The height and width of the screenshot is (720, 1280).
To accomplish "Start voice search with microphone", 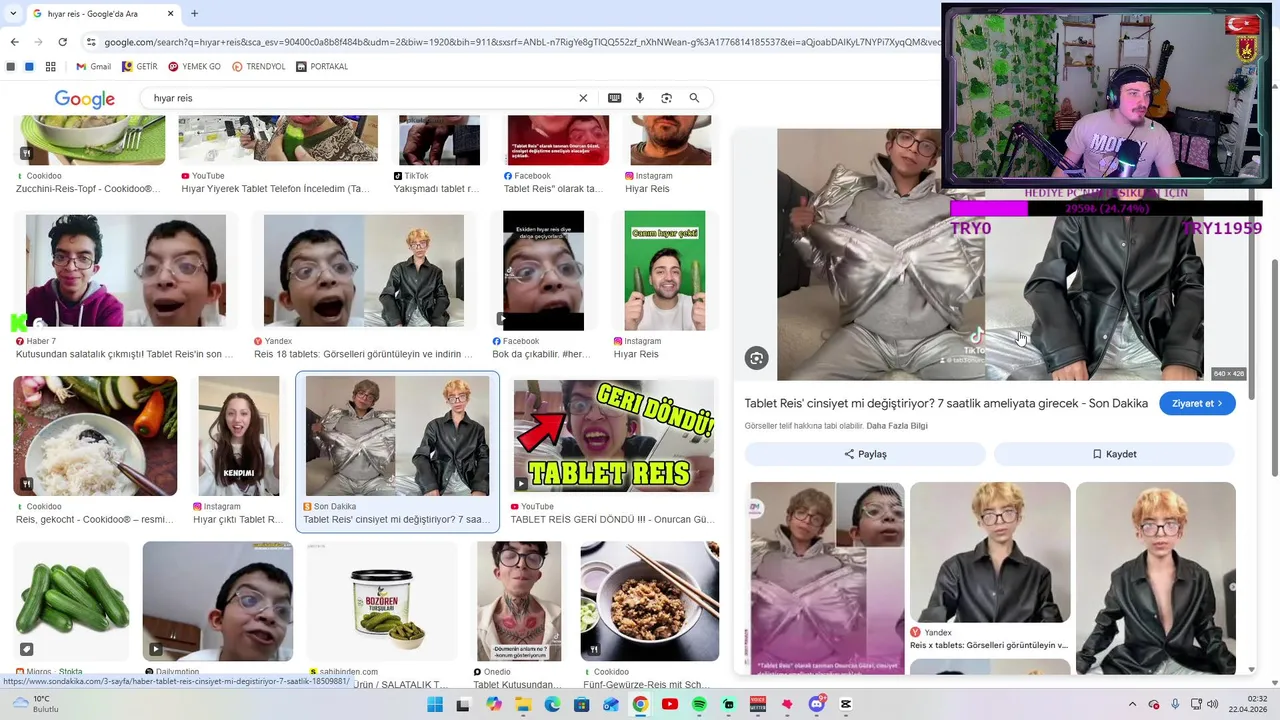I will pos(640,98).
